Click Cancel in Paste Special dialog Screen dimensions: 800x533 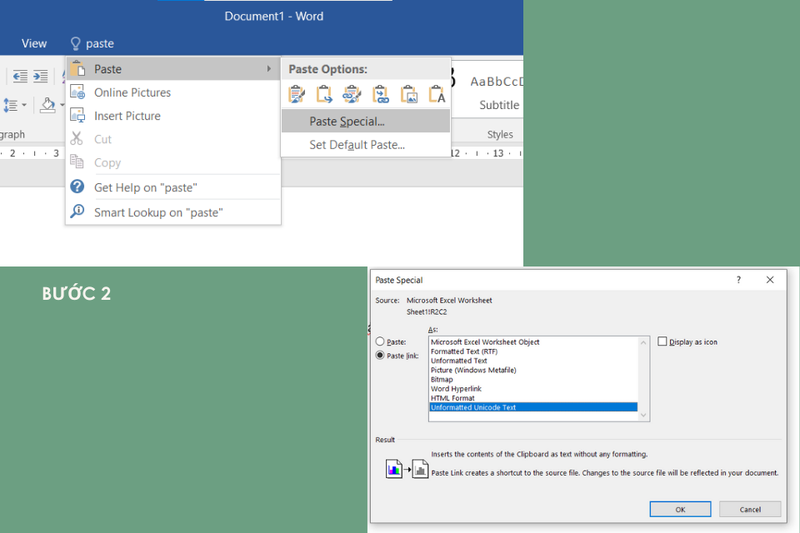750,509
